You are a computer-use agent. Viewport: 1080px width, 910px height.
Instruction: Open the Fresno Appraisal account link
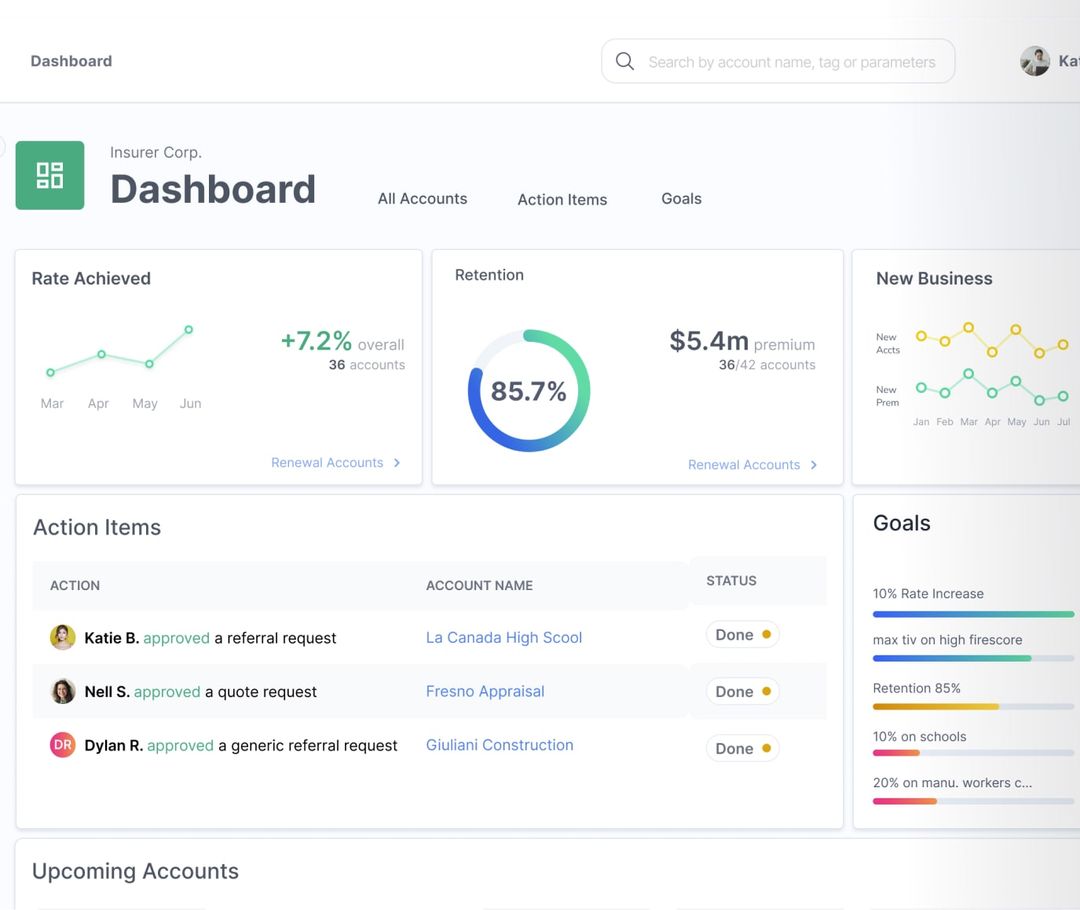(485, 691)
